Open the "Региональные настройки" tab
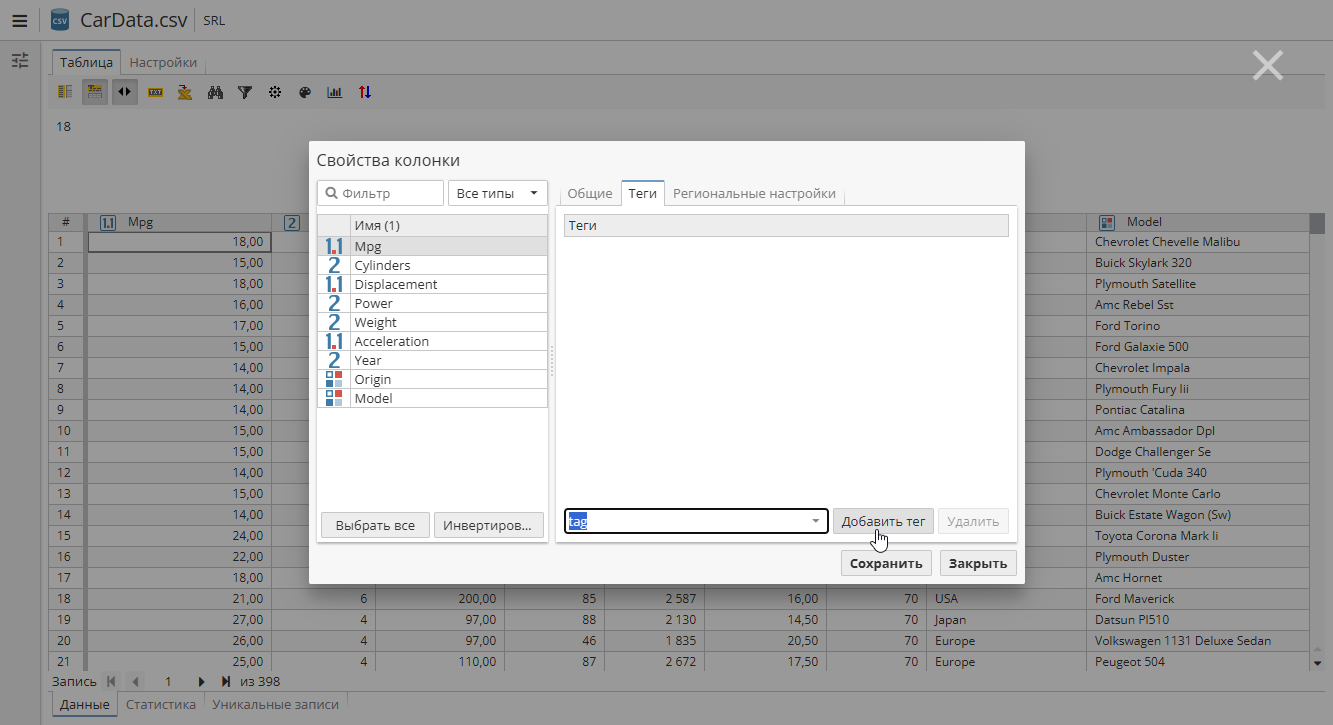Image resolution: width=1333 pixels, height=725 pixels. coord(754,193)
